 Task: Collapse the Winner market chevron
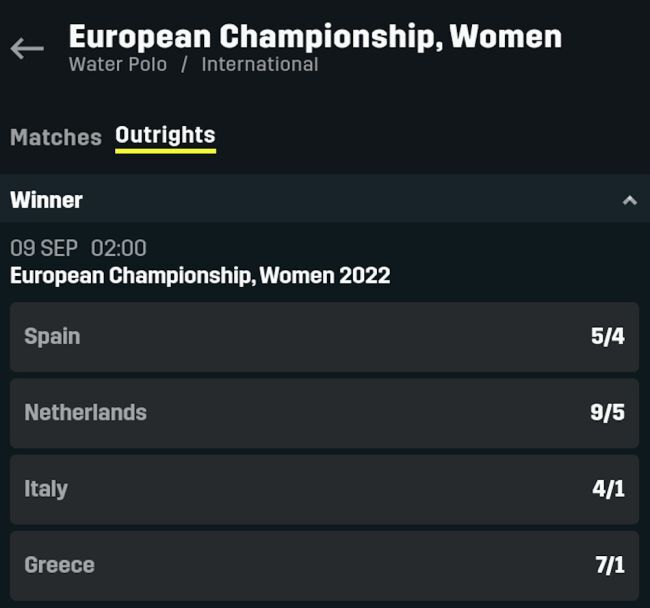tap(629, 200)
